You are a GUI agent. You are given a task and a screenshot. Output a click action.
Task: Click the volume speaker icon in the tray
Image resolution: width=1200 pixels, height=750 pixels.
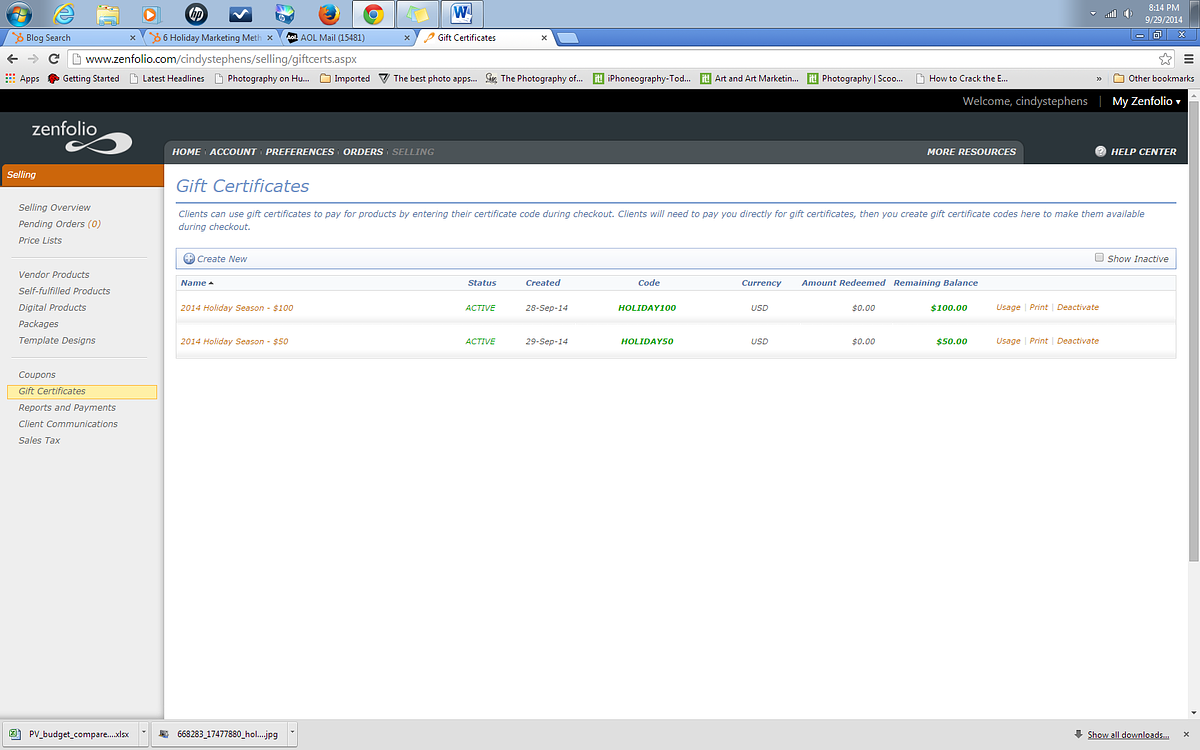pos(1128,14)
